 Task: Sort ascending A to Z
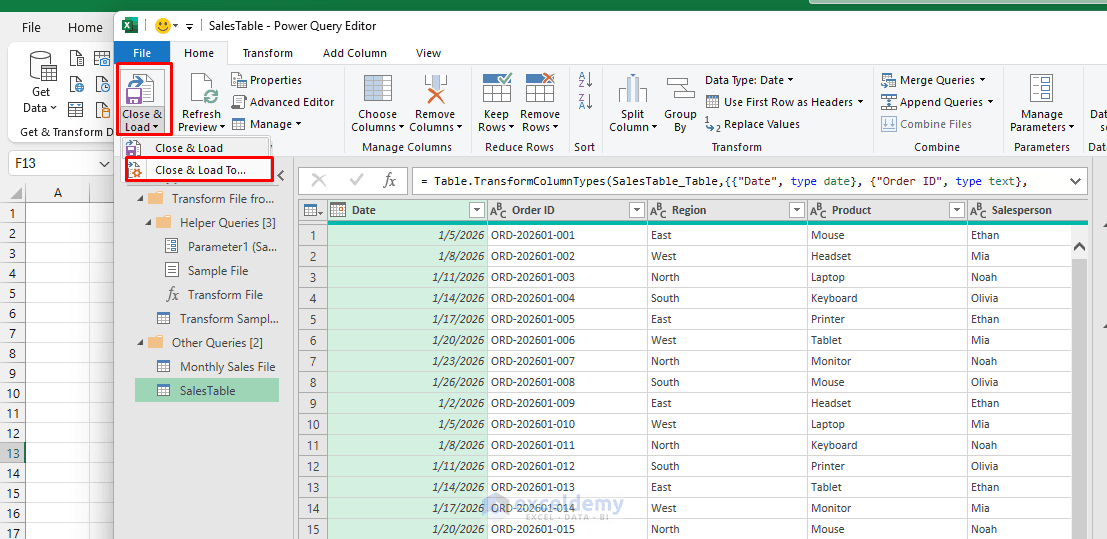585,78
